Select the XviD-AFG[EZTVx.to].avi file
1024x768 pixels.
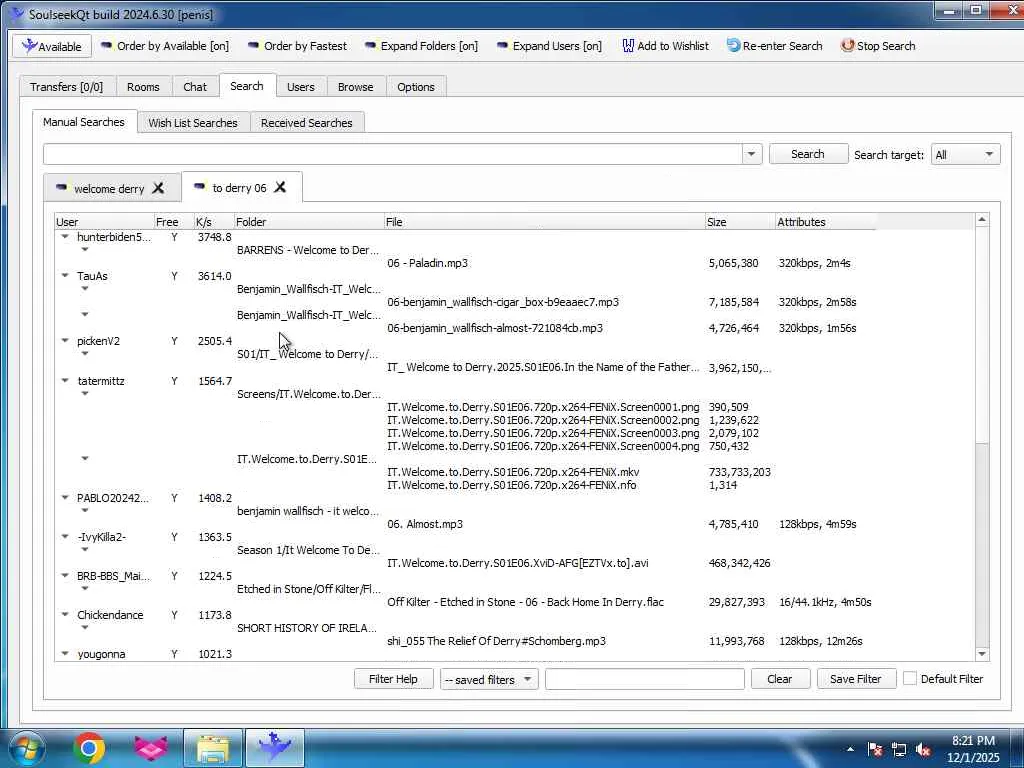pyautogui.click(x=517, y=563)
